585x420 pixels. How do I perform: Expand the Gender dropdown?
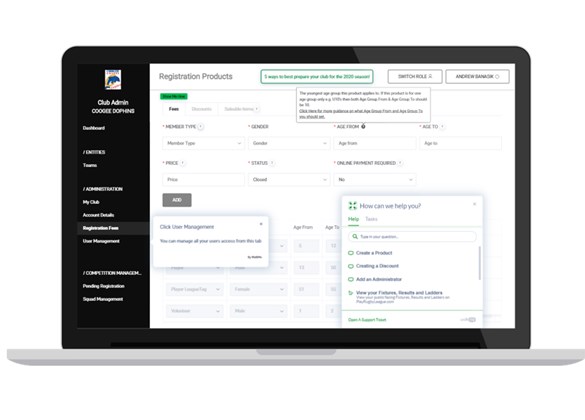coord(289,143)
